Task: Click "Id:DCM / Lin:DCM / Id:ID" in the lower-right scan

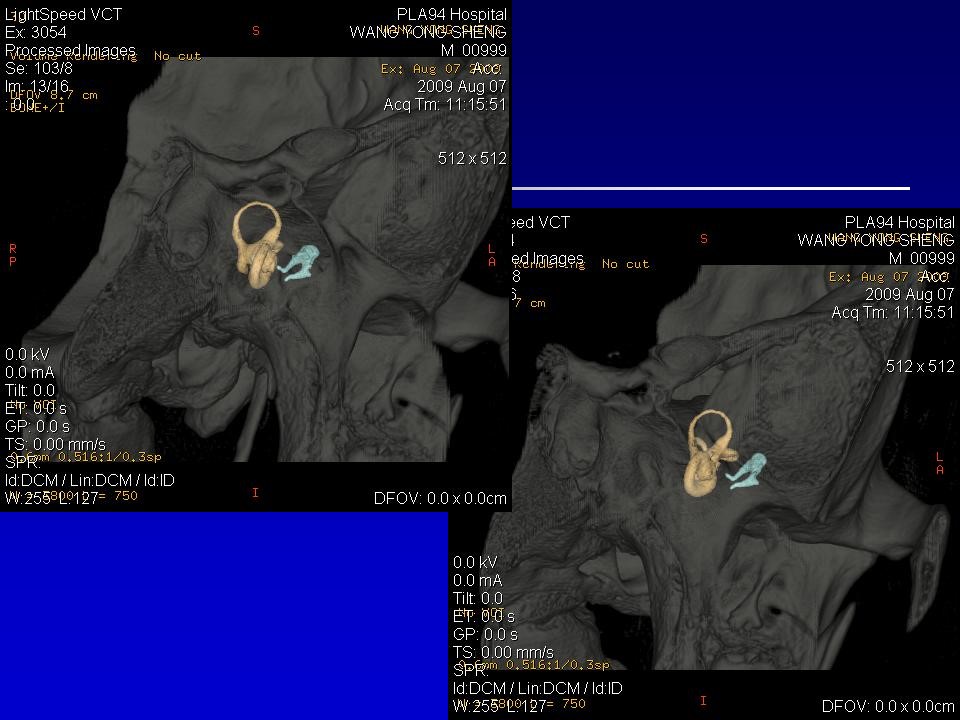Action: pos(538,688)
